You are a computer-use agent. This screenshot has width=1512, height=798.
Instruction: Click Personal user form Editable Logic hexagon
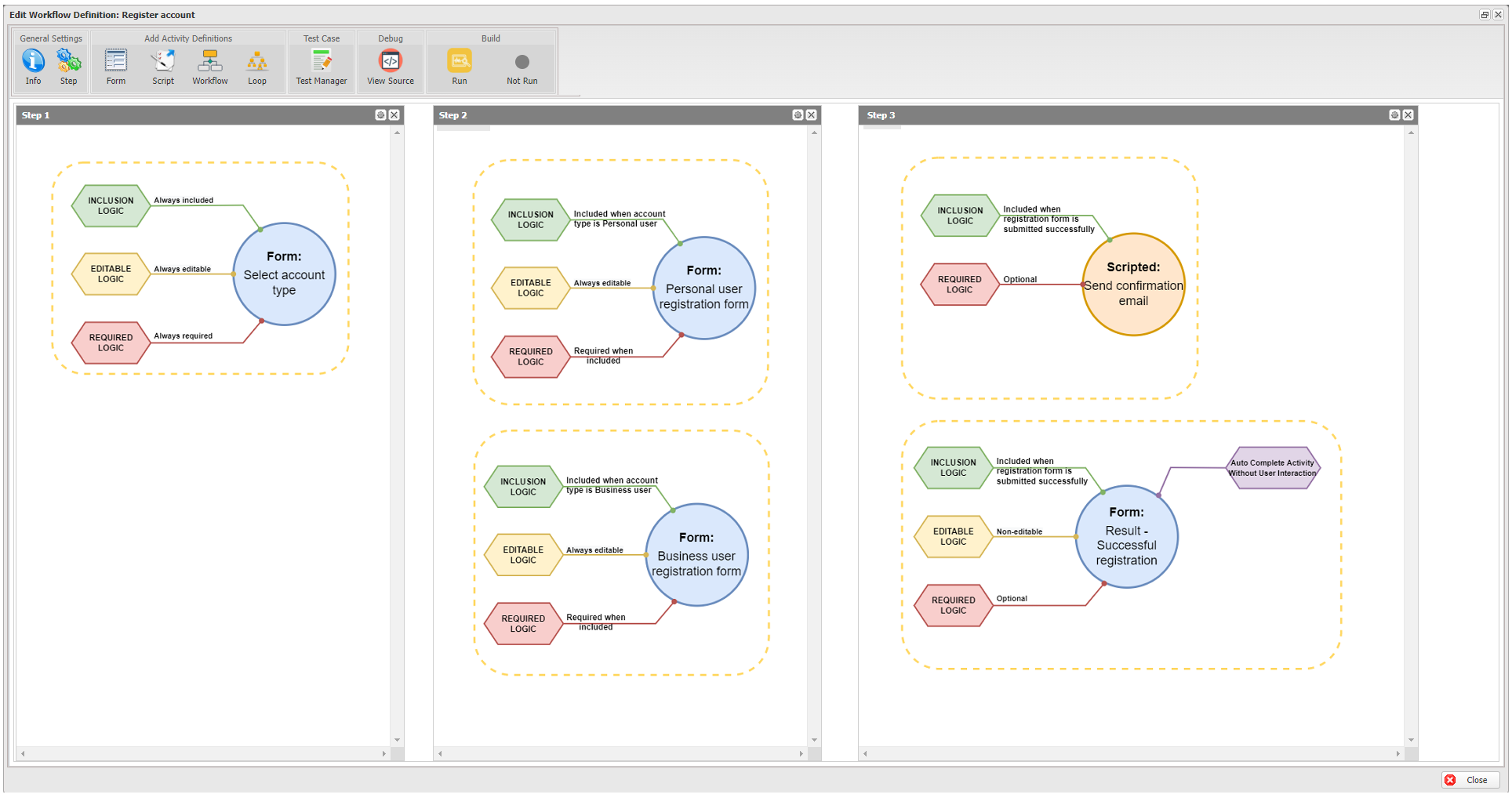530,288
